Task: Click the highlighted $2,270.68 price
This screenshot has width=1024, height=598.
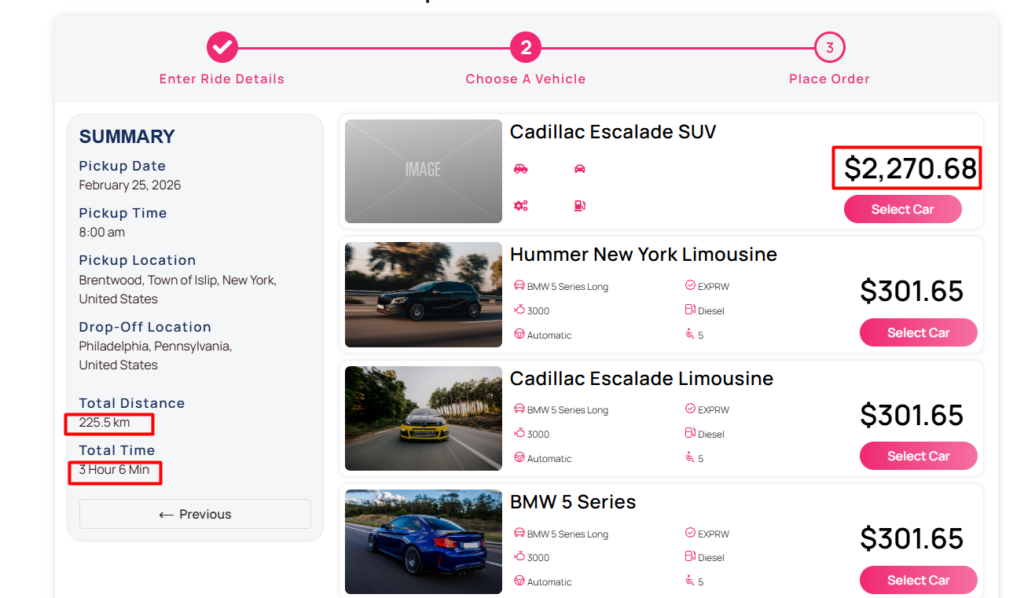Action: click(x=906, y=169)
